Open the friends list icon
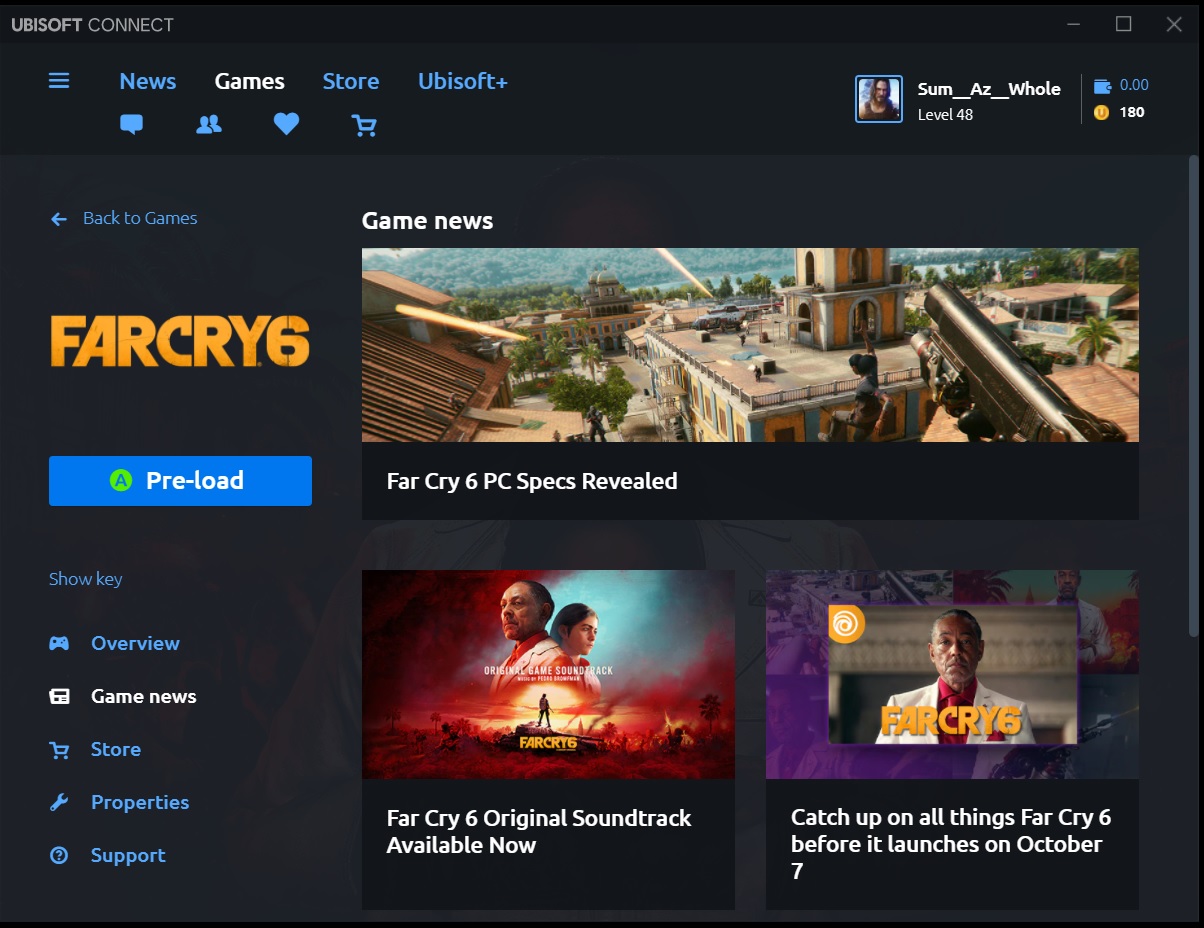This screenshot has height=928, width=1204. click(209, 125)
